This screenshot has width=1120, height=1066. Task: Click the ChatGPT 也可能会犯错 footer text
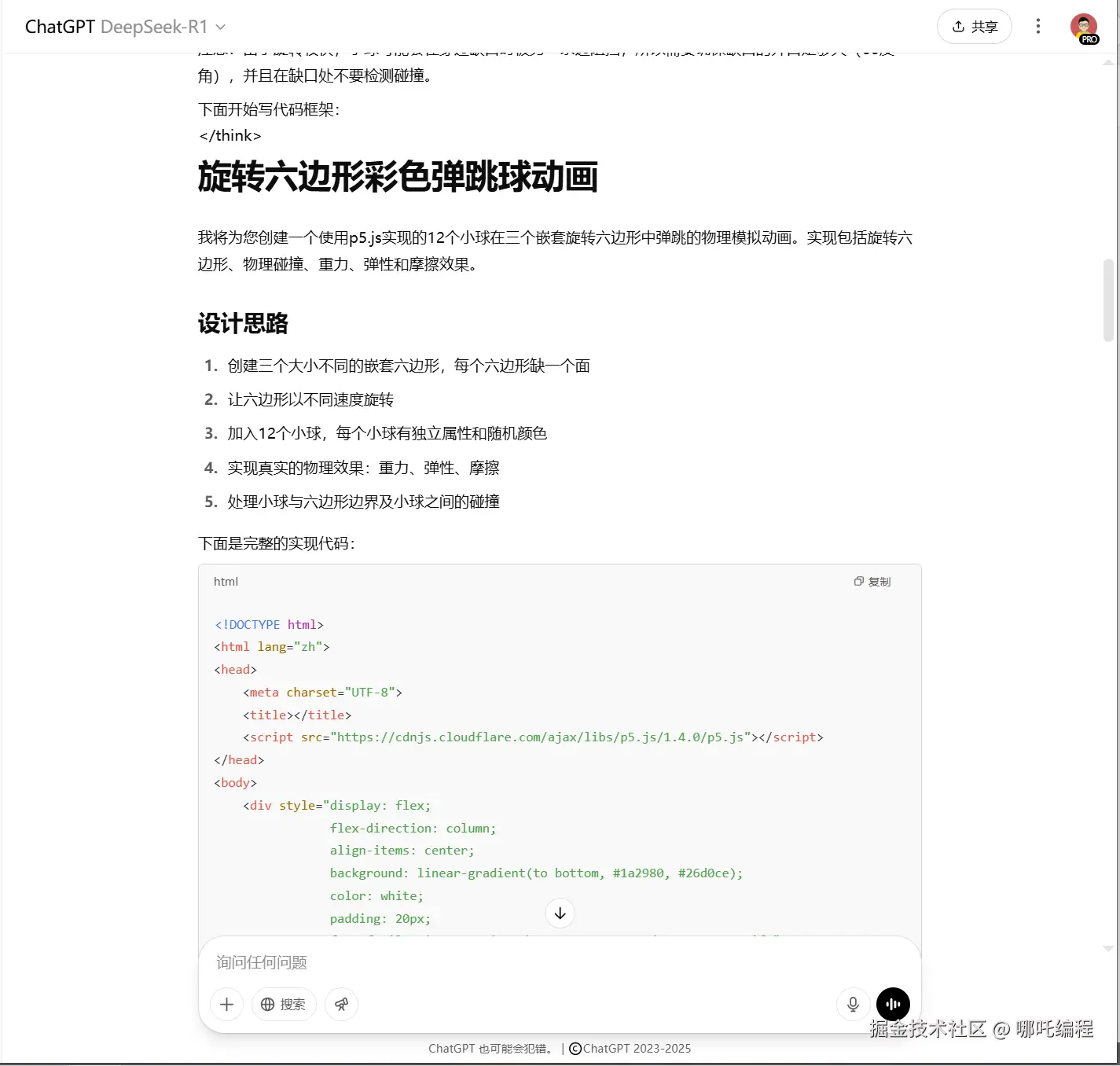490,1049
